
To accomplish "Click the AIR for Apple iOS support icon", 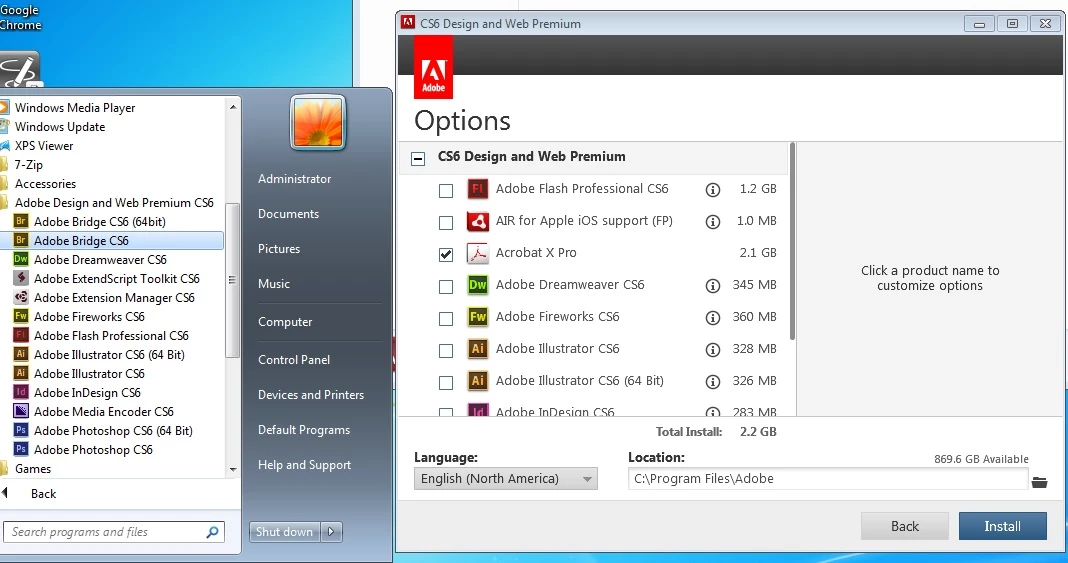I will pos(477,221).
